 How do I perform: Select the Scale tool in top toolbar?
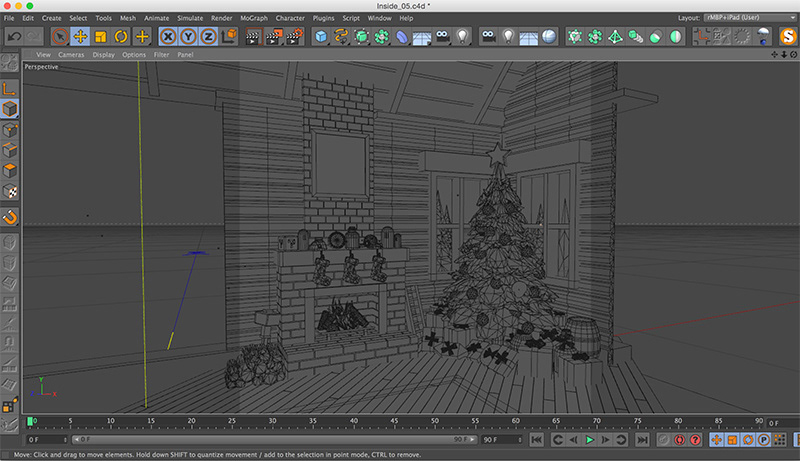click(x=101, y=37)
